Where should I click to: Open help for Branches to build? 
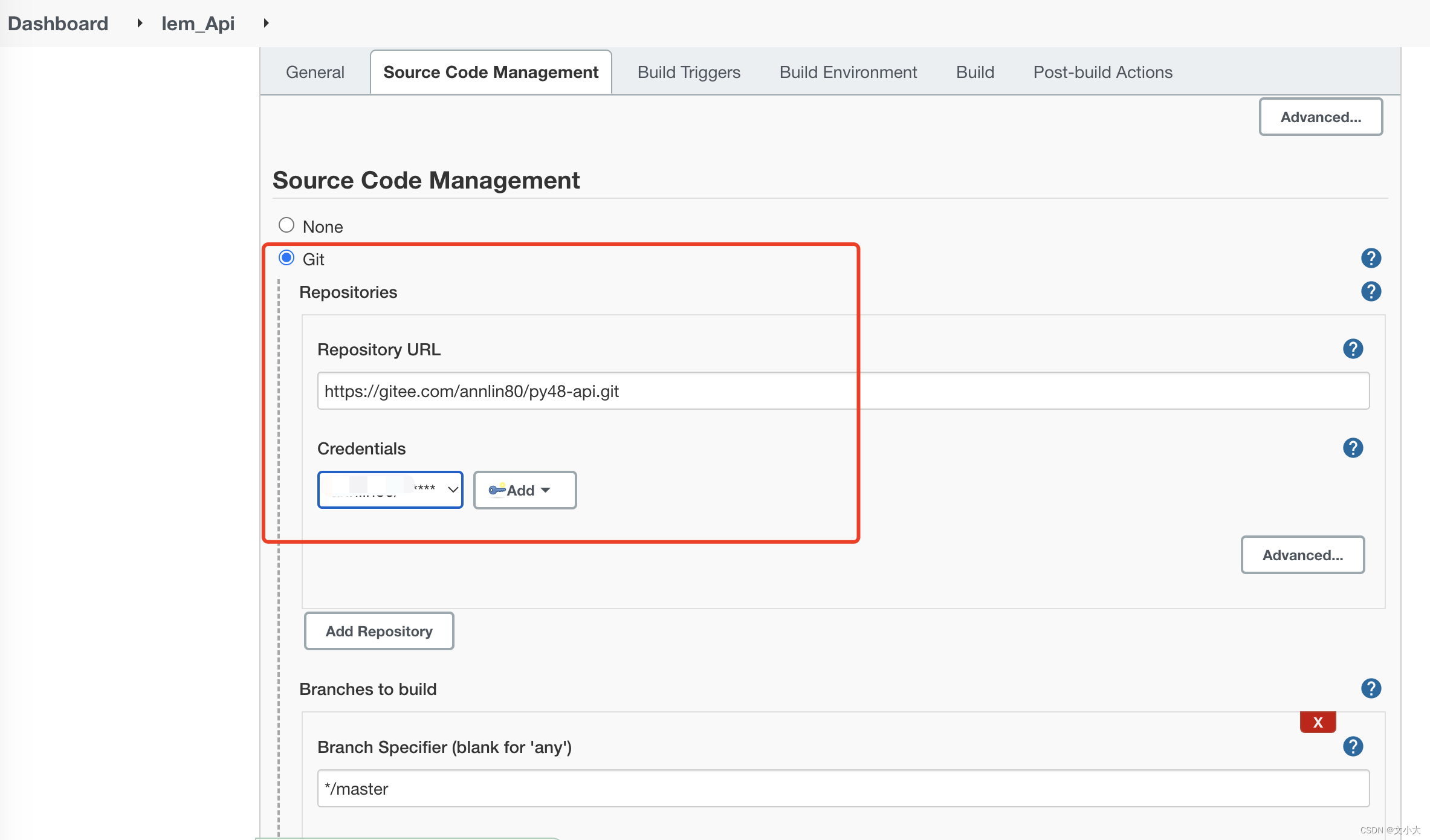1371,688
